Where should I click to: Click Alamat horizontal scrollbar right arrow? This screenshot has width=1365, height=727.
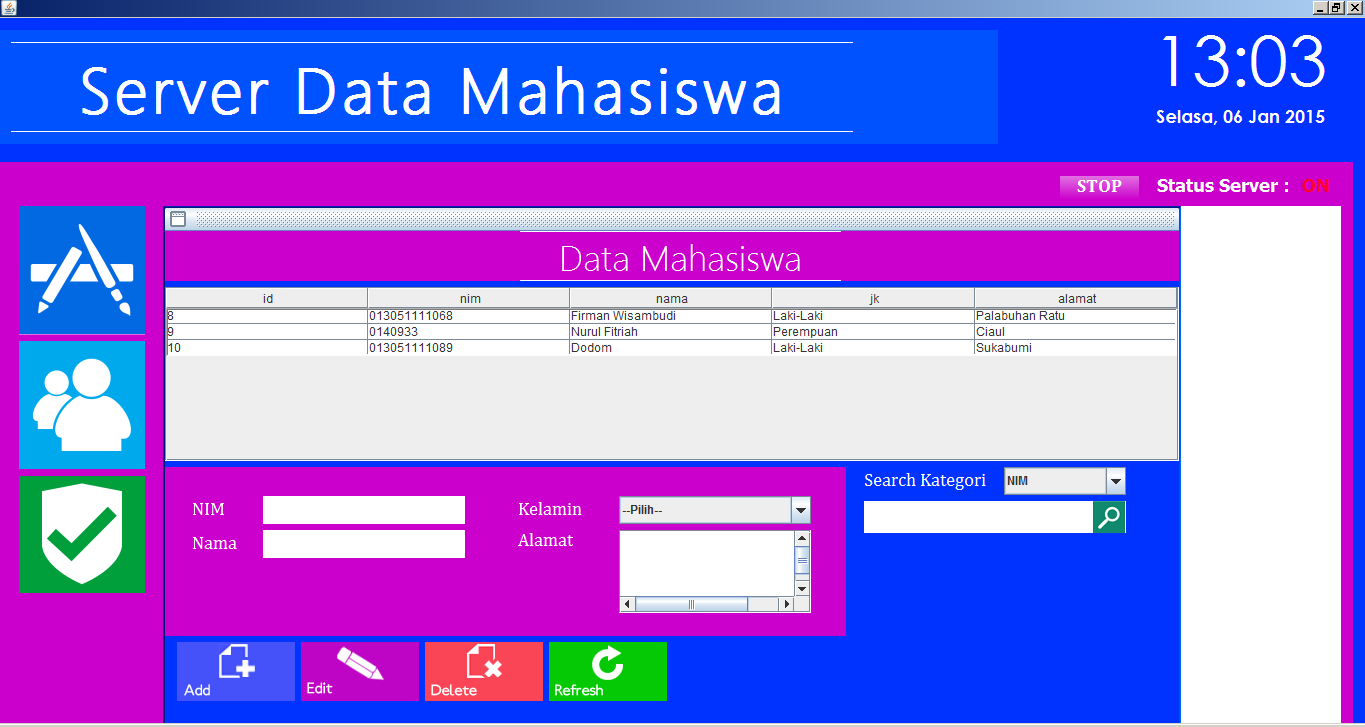(786, 604)
